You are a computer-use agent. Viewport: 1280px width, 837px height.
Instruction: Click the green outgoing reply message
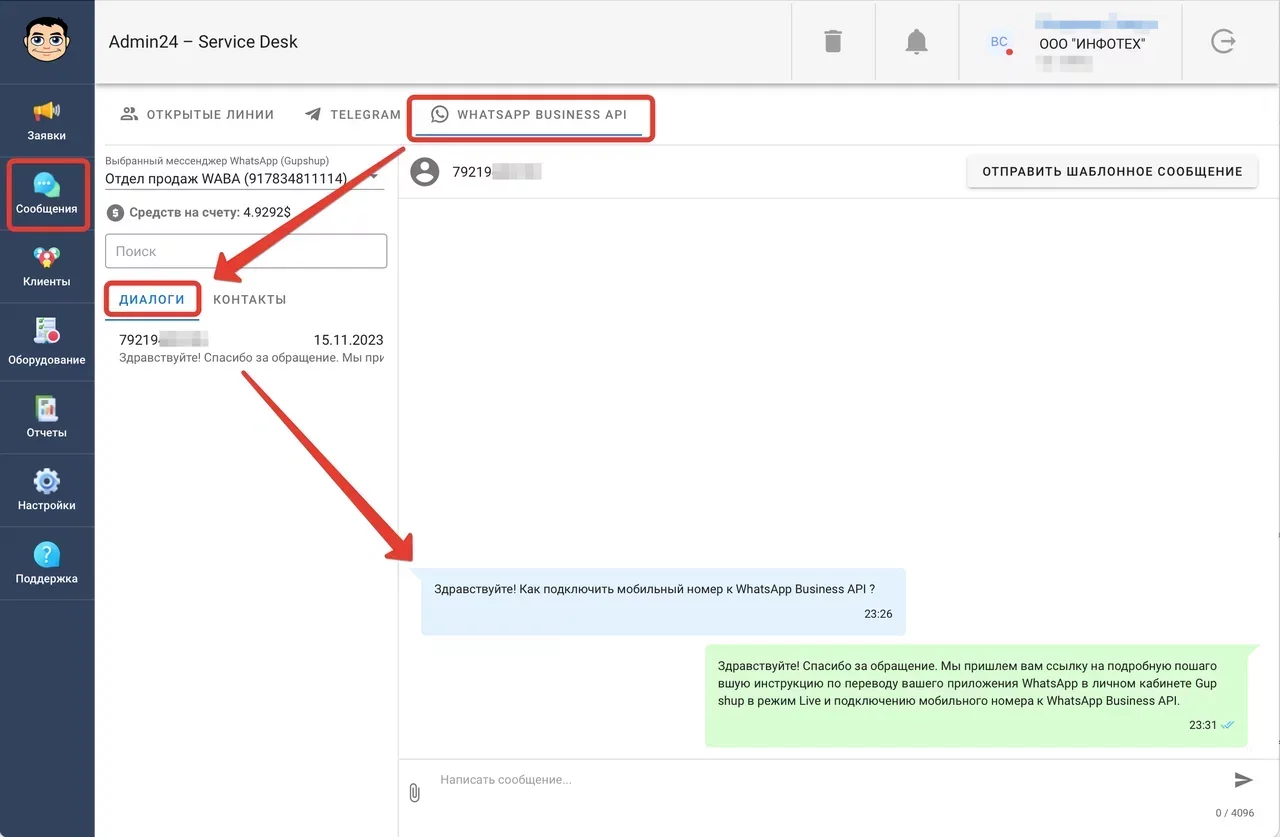[x=977, y=695]
